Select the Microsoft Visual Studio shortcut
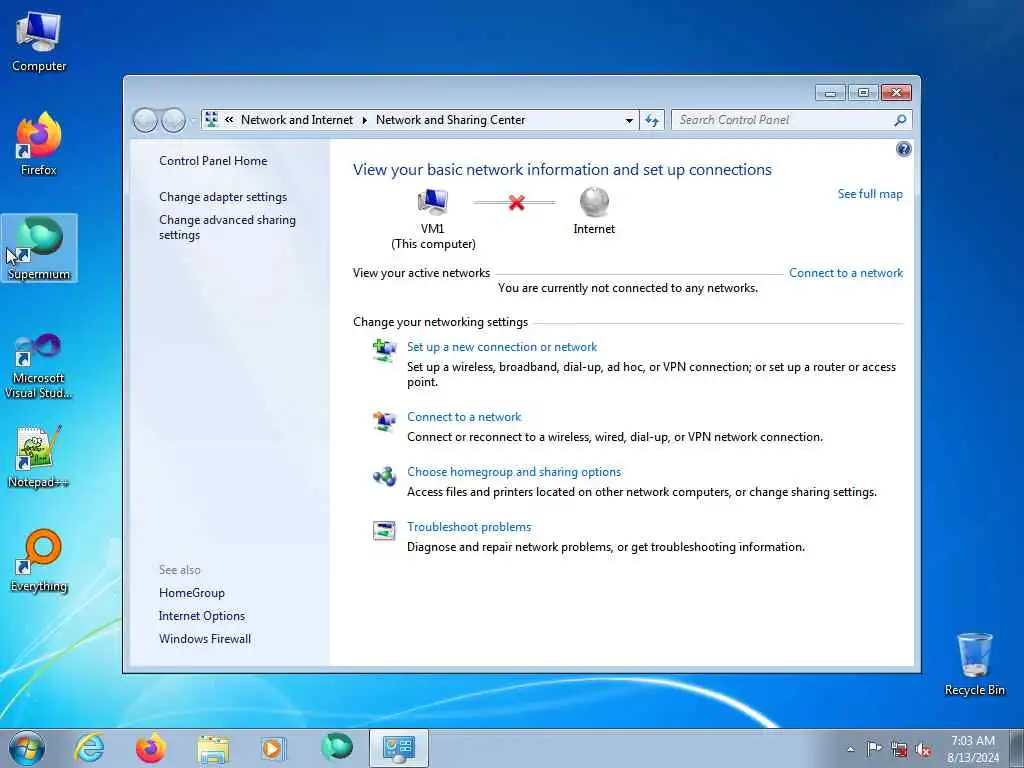The height and width of the screenshot is (768, 1024). coord(39,366)
